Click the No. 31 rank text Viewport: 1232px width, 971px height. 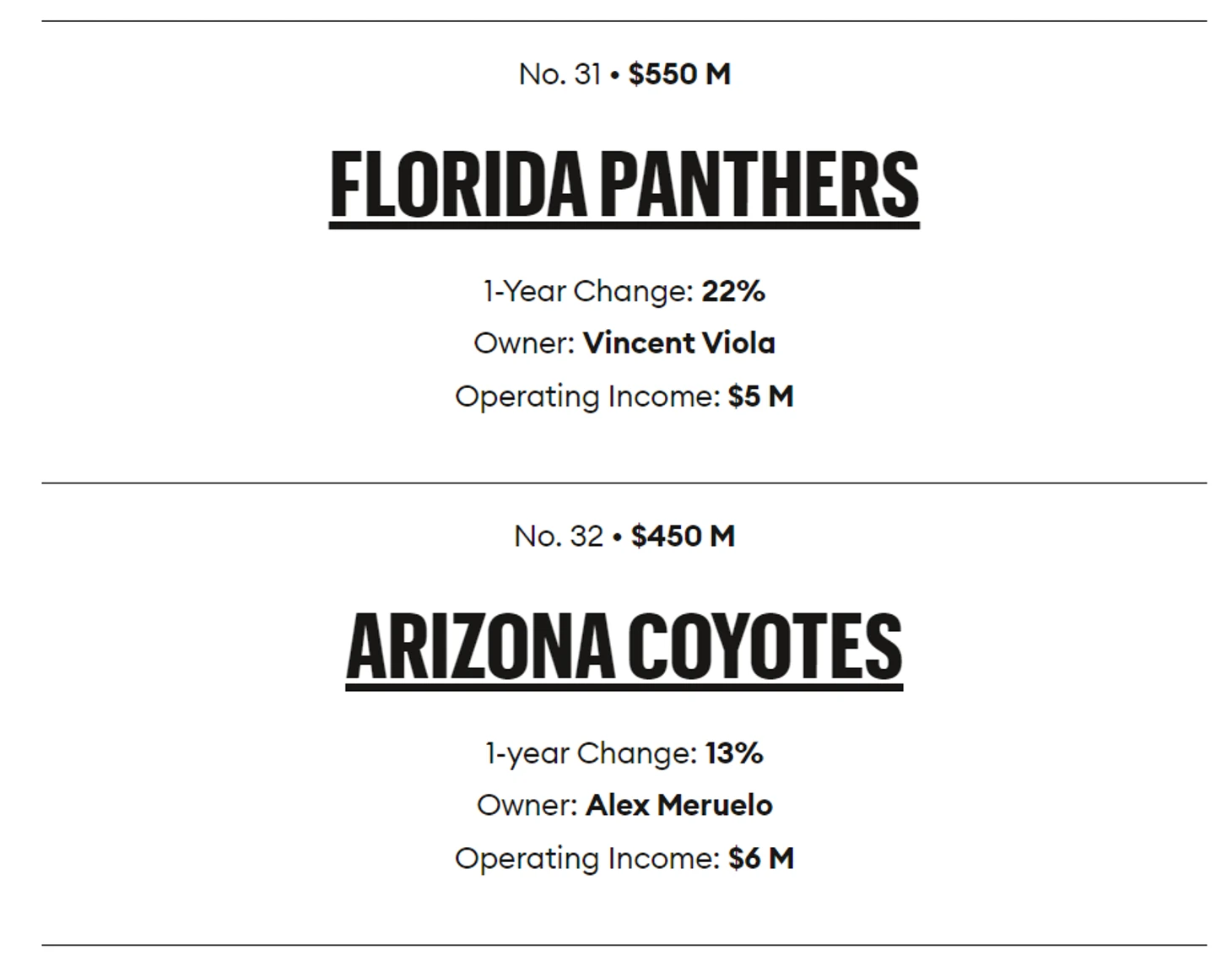[559, 74]
